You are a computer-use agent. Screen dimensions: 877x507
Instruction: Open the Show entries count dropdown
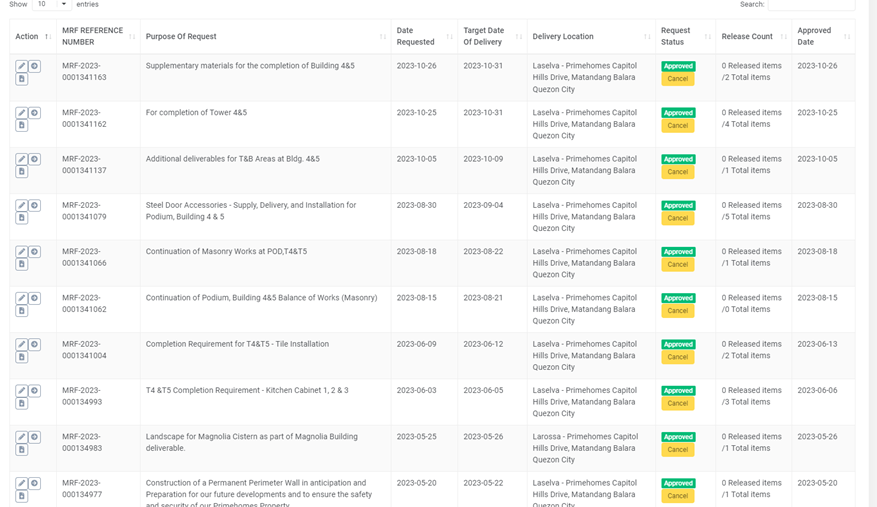tap(51, 5)
